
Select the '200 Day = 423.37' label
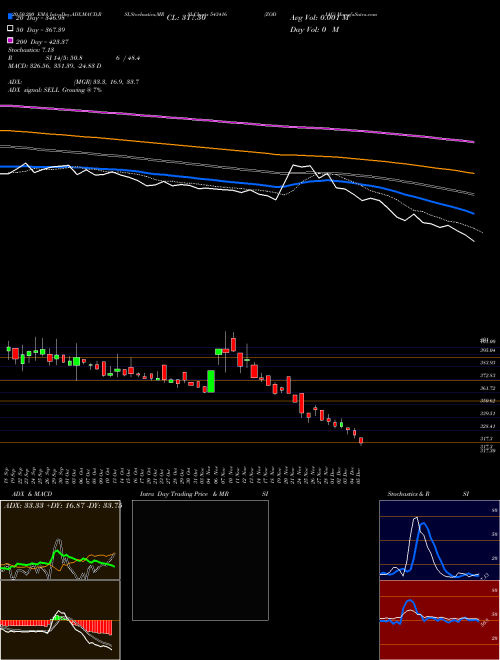42,42
